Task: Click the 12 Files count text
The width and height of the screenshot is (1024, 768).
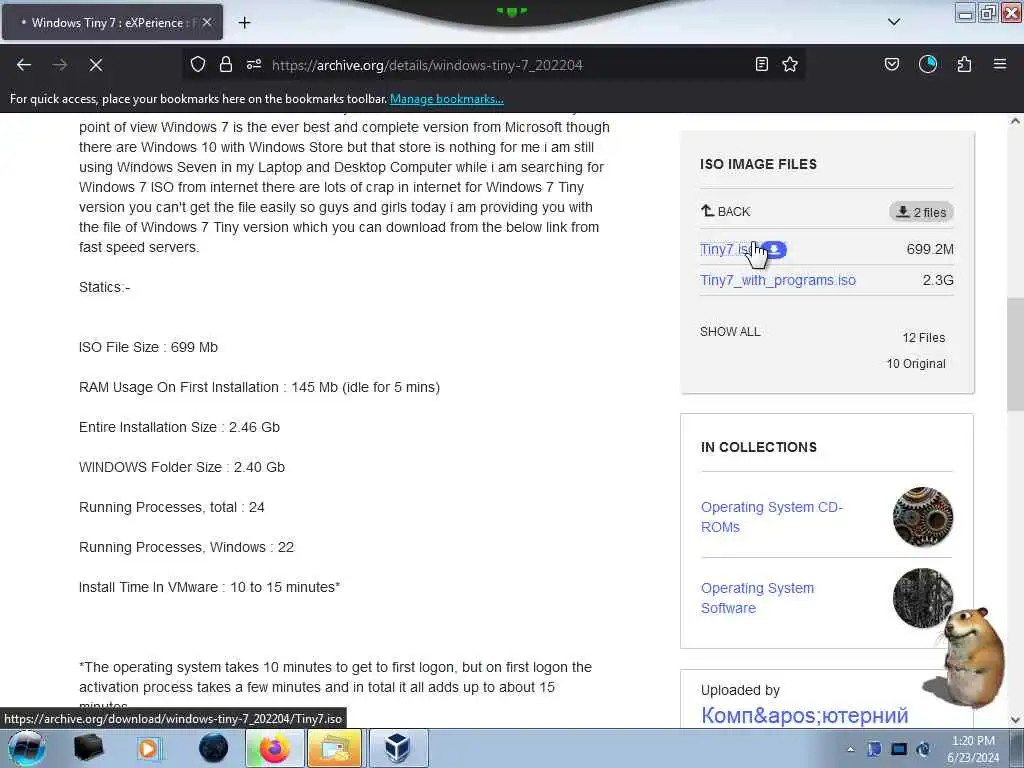Action: pos(923,338)
